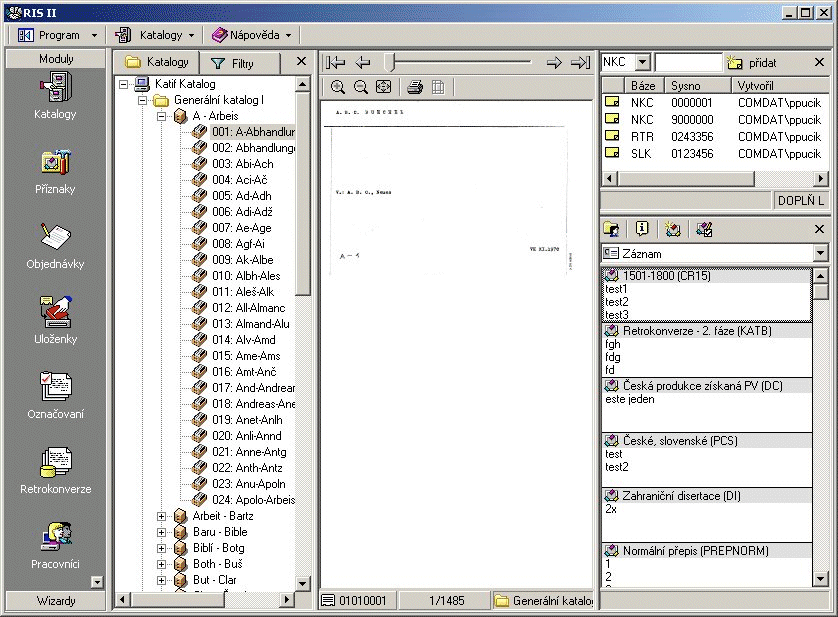Open the NKC database dropdown
838x617 pixels.
[x=642, y=63]
